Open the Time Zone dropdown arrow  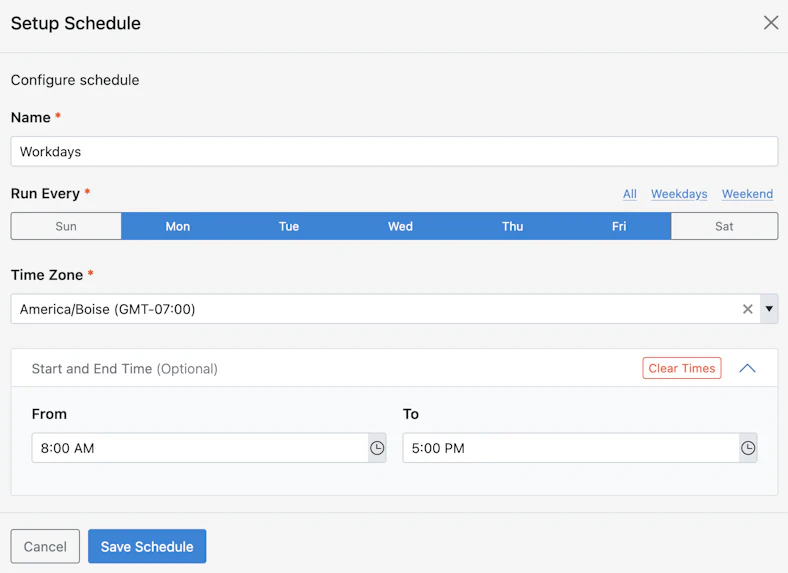769,309
